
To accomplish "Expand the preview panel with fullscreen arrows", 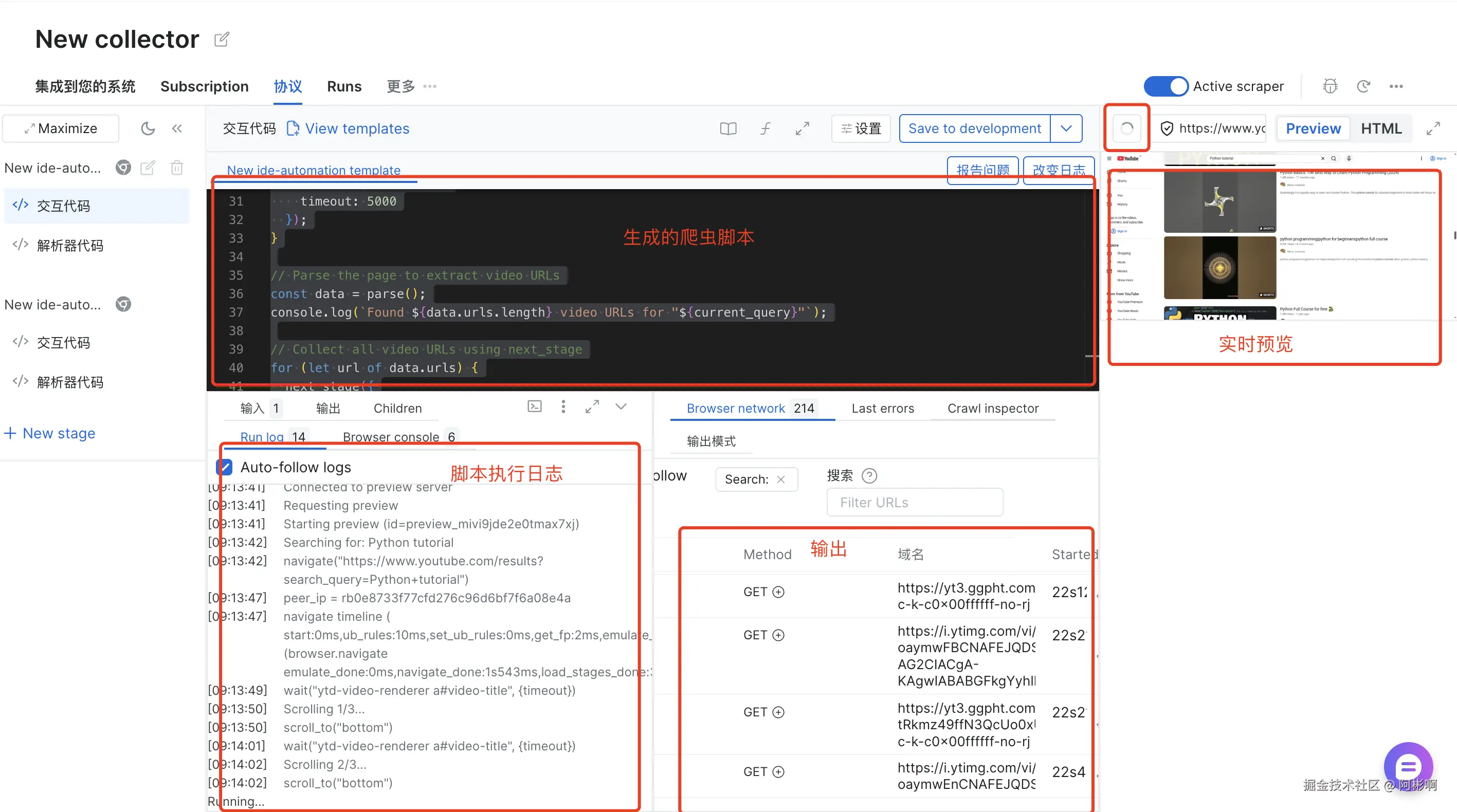I will pos(1433,128).
